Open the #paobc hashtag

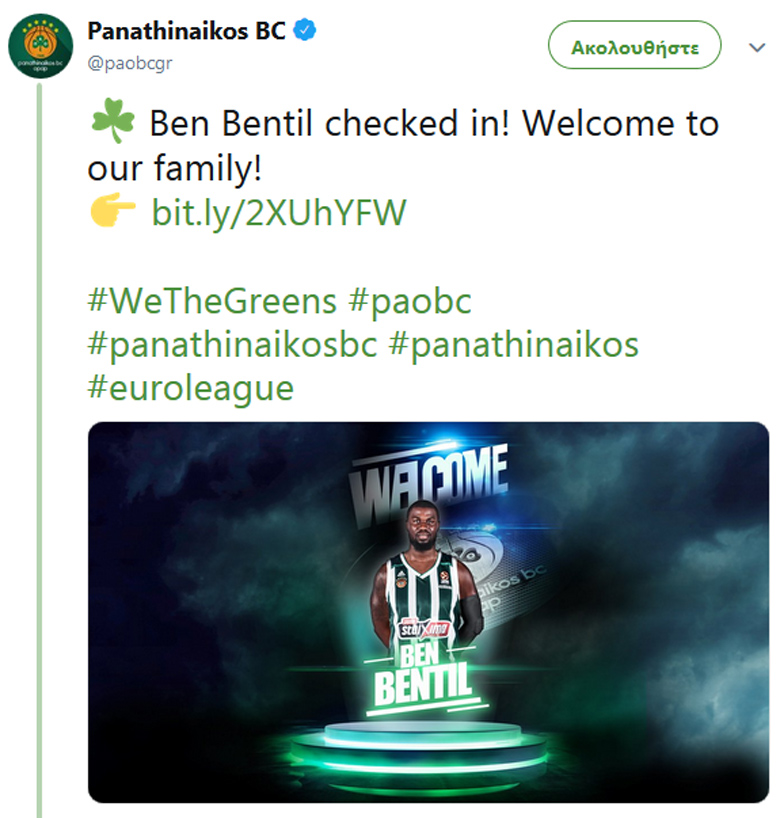point(410,301)
